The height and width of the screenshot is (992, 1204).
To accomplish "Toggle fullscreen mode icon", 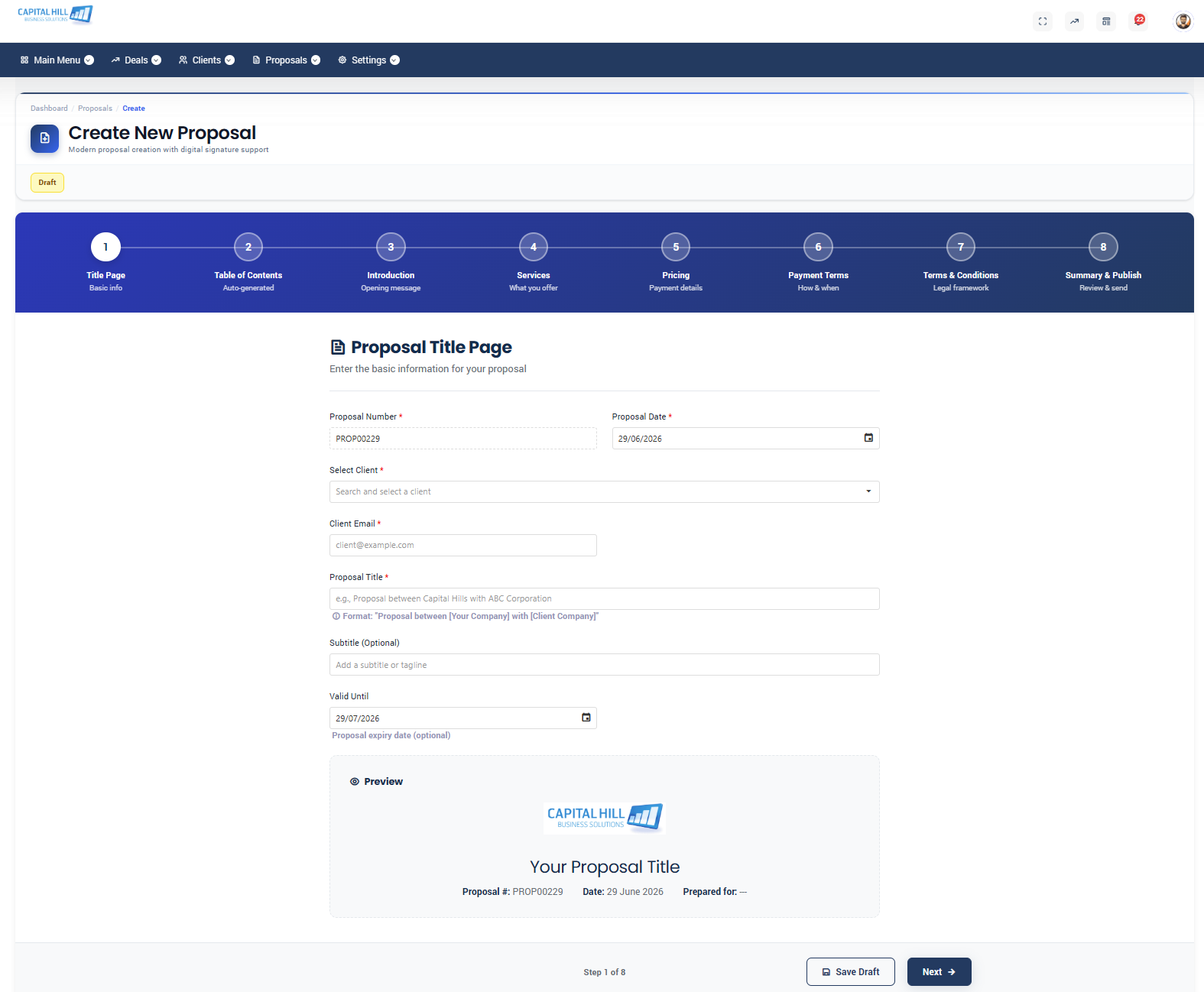I will (1043, 21).
